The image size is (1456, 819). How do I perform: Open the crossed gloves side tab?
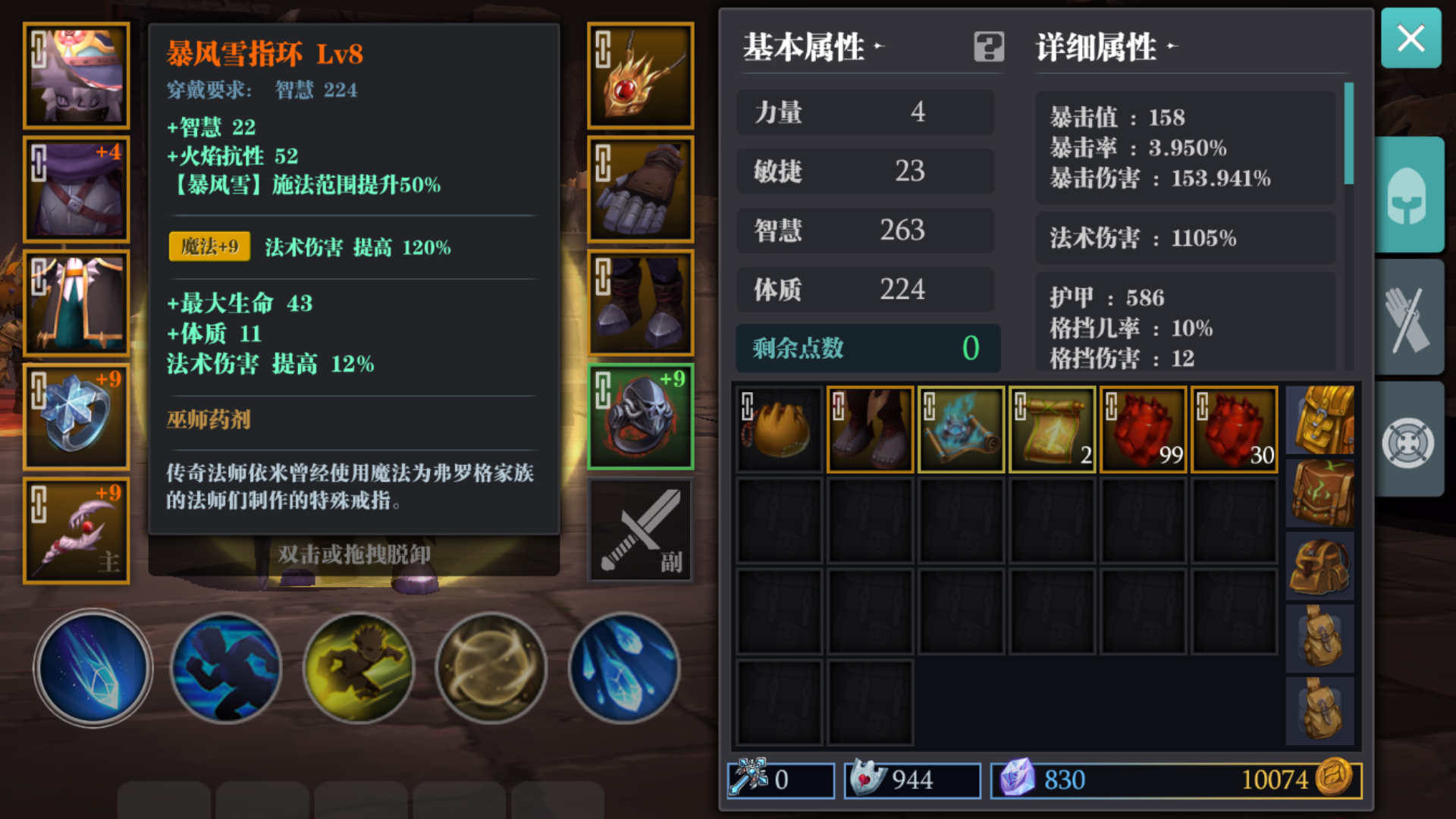pos(1410,317)
